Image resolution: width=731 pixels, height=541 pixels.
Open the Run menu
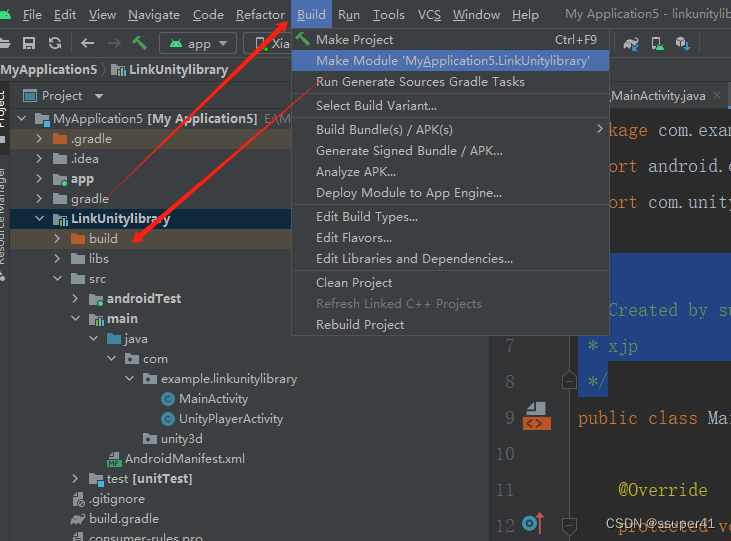pos(349,15)
